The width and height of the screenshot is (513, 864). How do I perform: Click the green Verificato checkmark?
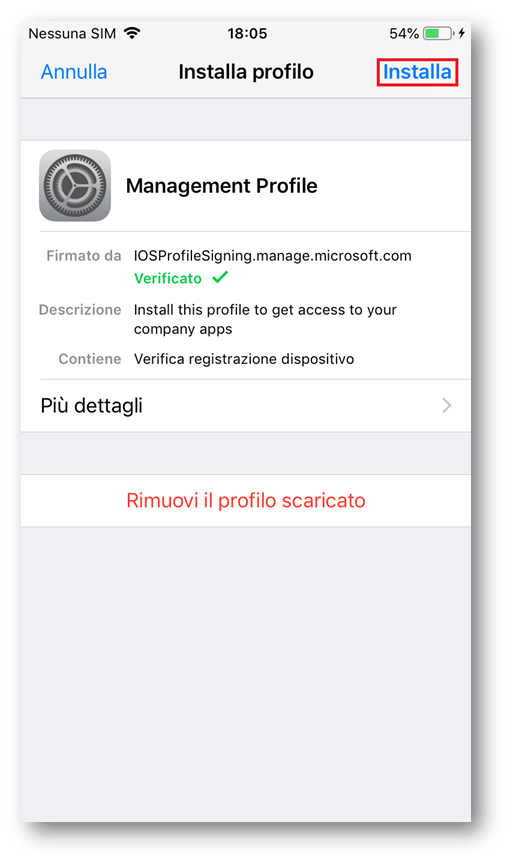point(220,277)
